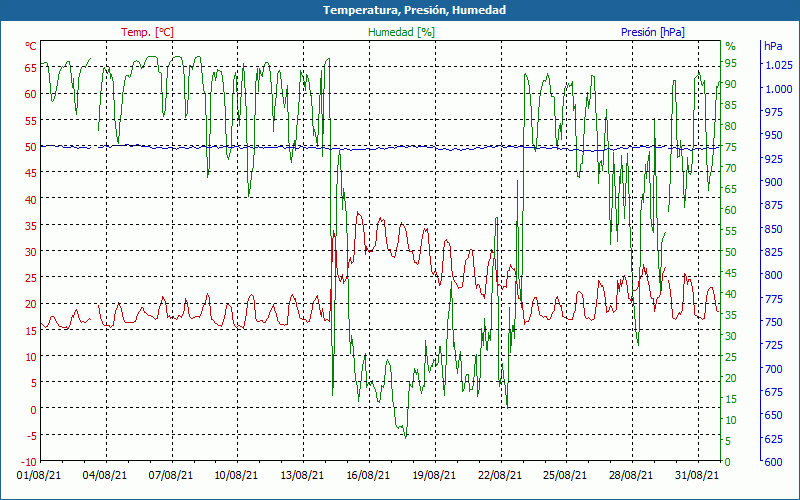The image size is (800, 500).
Task: Click the blue pressure tick label 800
Action: coord(773,275)
